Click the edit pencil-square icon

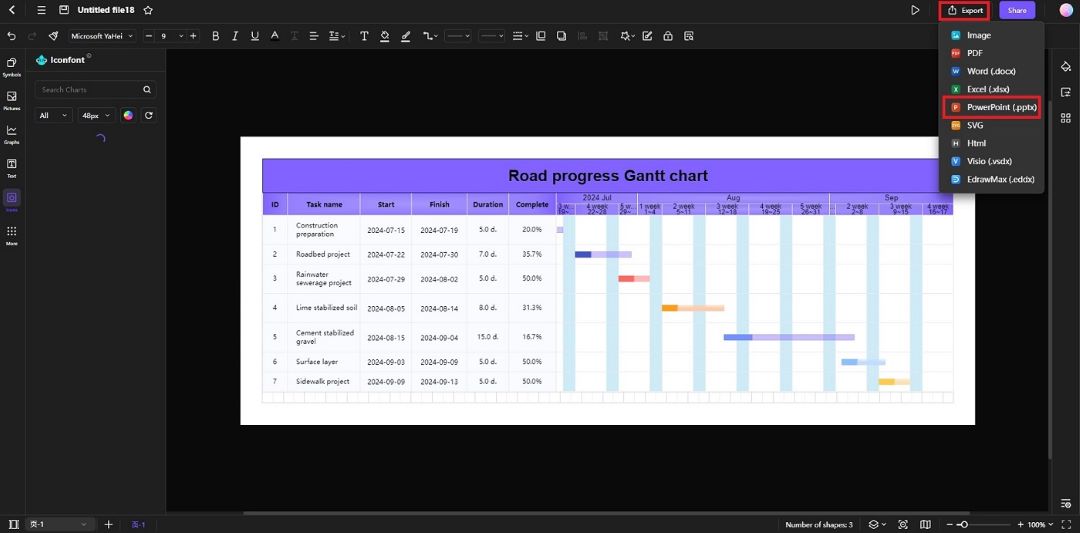(647, 36)
